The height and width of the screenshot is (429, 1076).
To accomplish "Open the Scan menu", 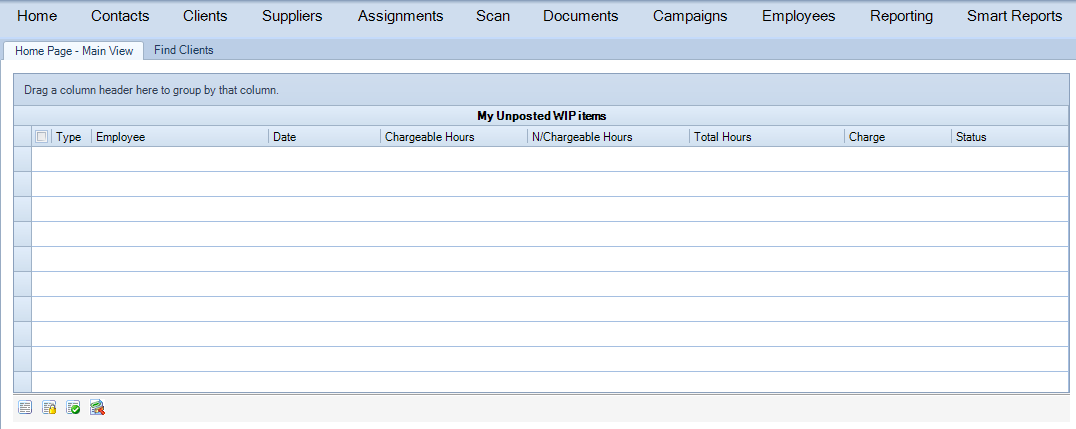I will pos(493,16).
